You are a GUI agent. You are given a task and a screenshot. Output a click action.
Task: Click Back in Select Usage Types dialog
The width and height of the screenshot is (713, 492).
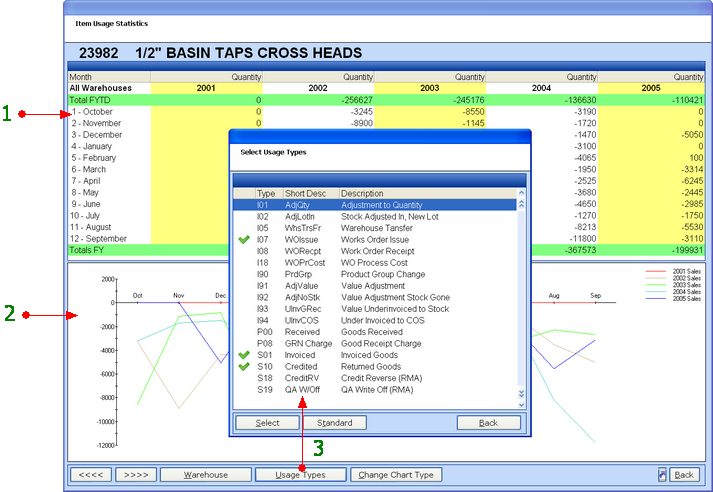pyautogui.click(x=488, y=423)
